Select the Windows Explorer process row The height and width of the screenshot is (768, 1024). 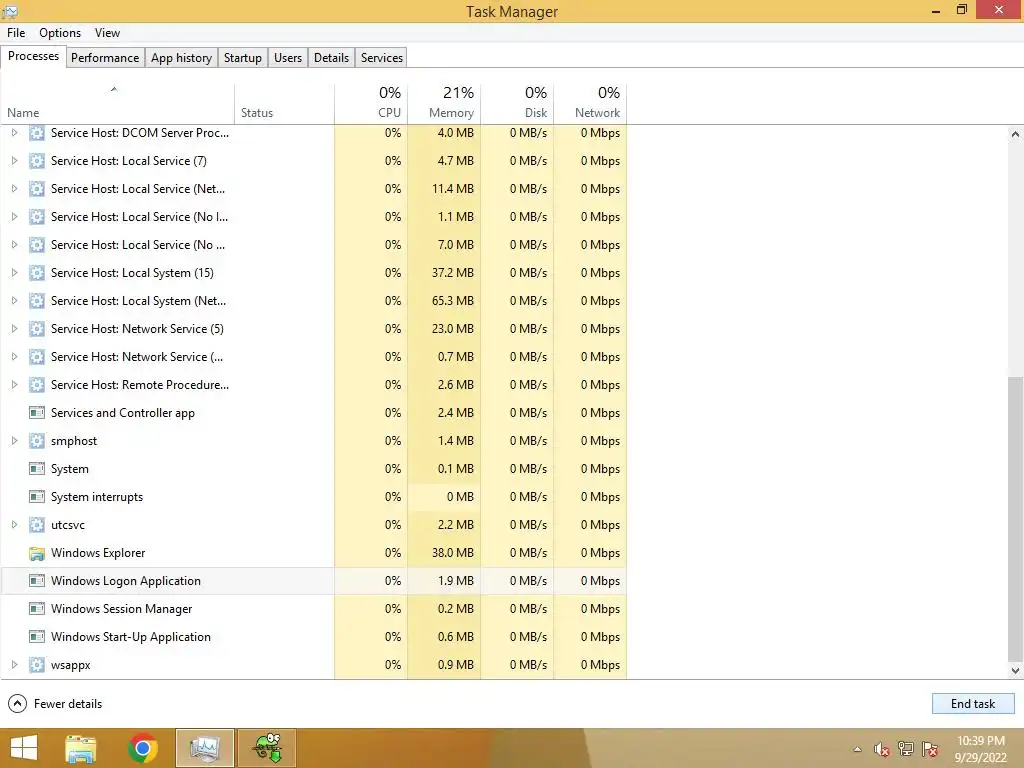(x=313, y=553)
